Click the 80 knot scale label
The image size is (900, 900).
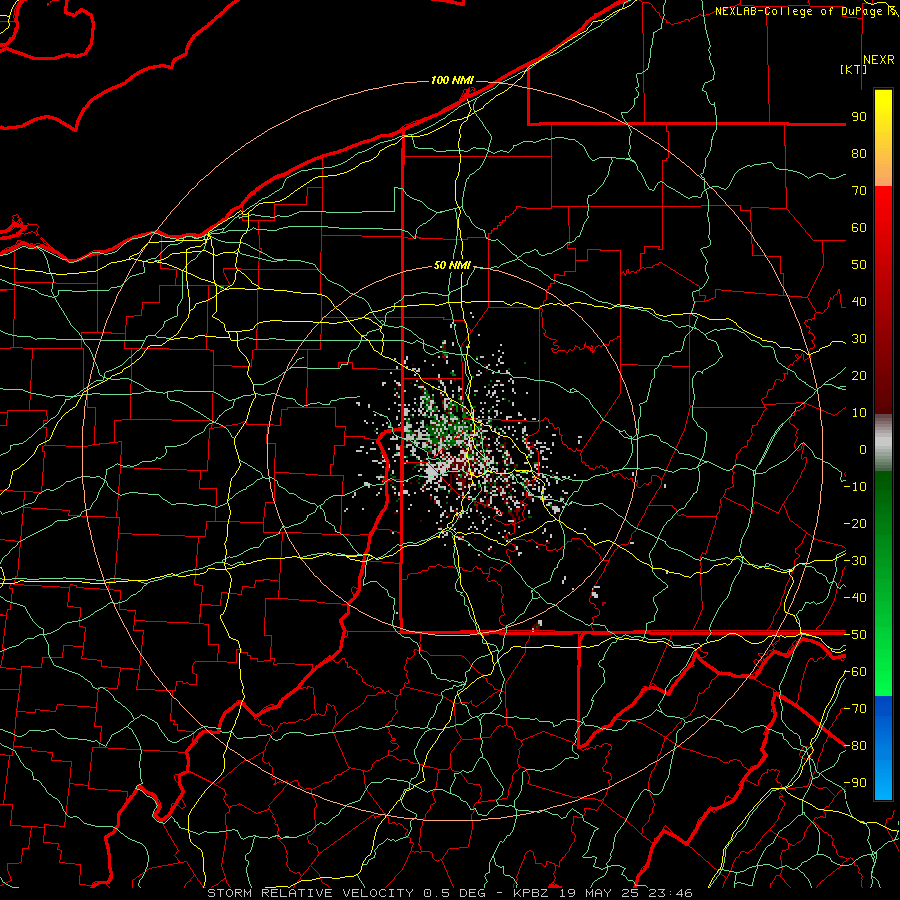click(859, 154)
